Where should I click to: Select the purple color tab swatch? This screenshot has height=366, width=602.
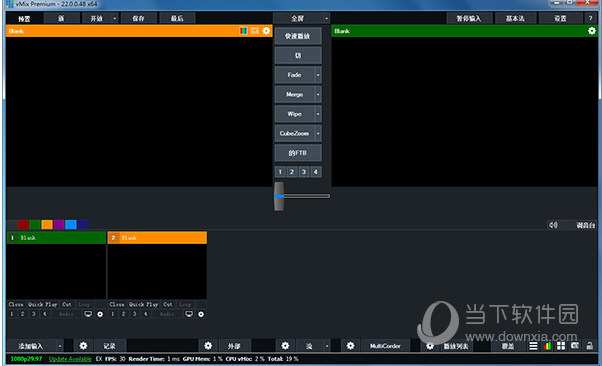(59, 224)
